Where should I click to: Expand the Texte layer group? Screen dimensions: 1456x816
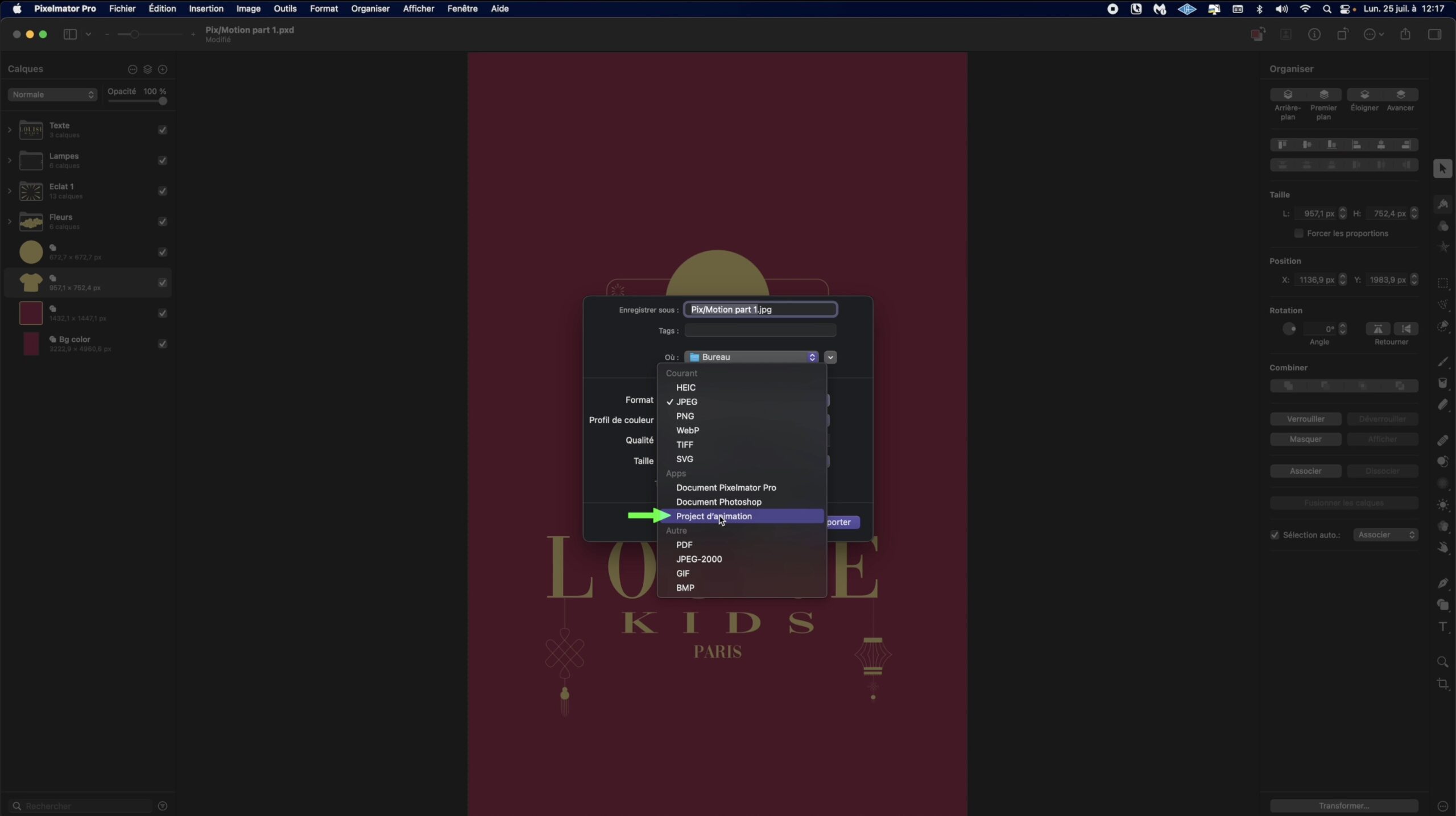(9, 130)
